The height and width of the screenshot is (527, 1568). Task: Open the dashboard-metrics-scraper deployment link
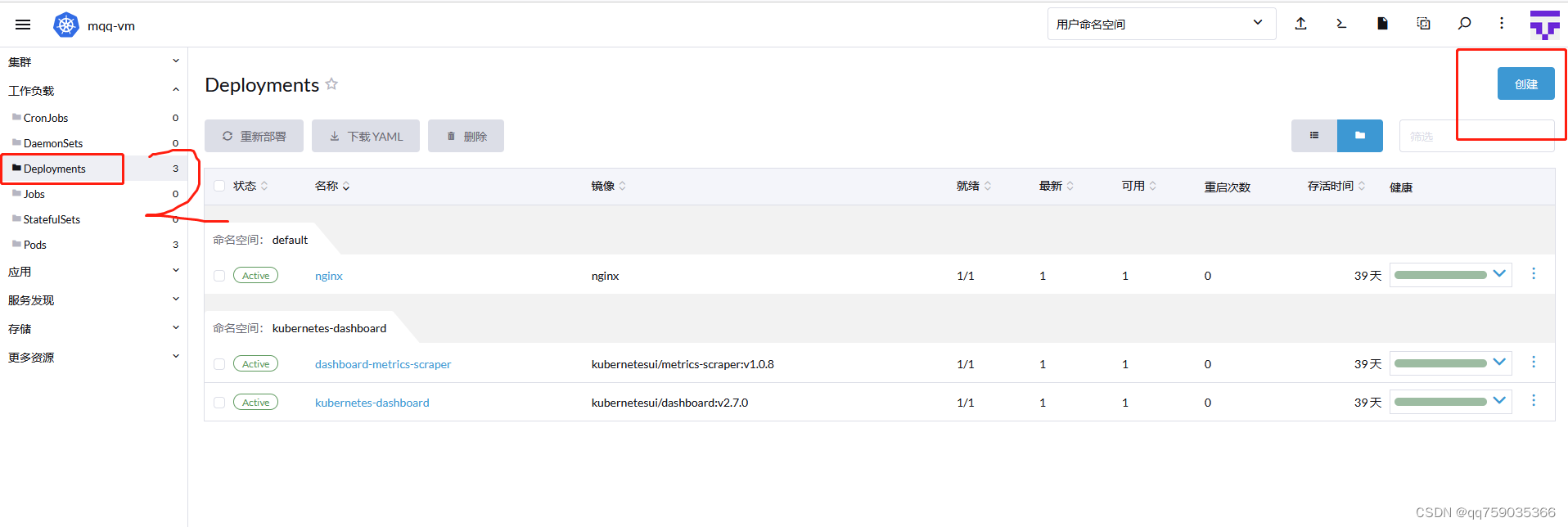[383, 364]
